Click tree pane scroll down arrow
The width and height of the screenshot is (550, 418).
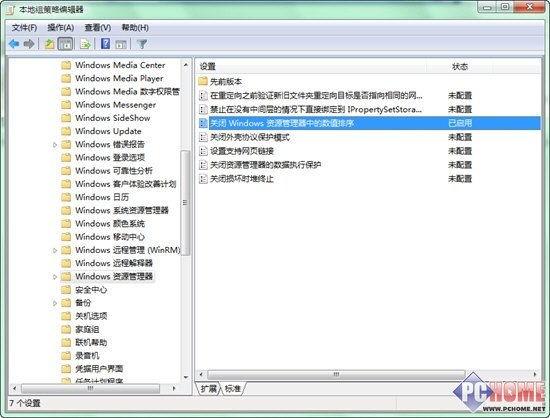pyautogui.click(x=186, y=377)
